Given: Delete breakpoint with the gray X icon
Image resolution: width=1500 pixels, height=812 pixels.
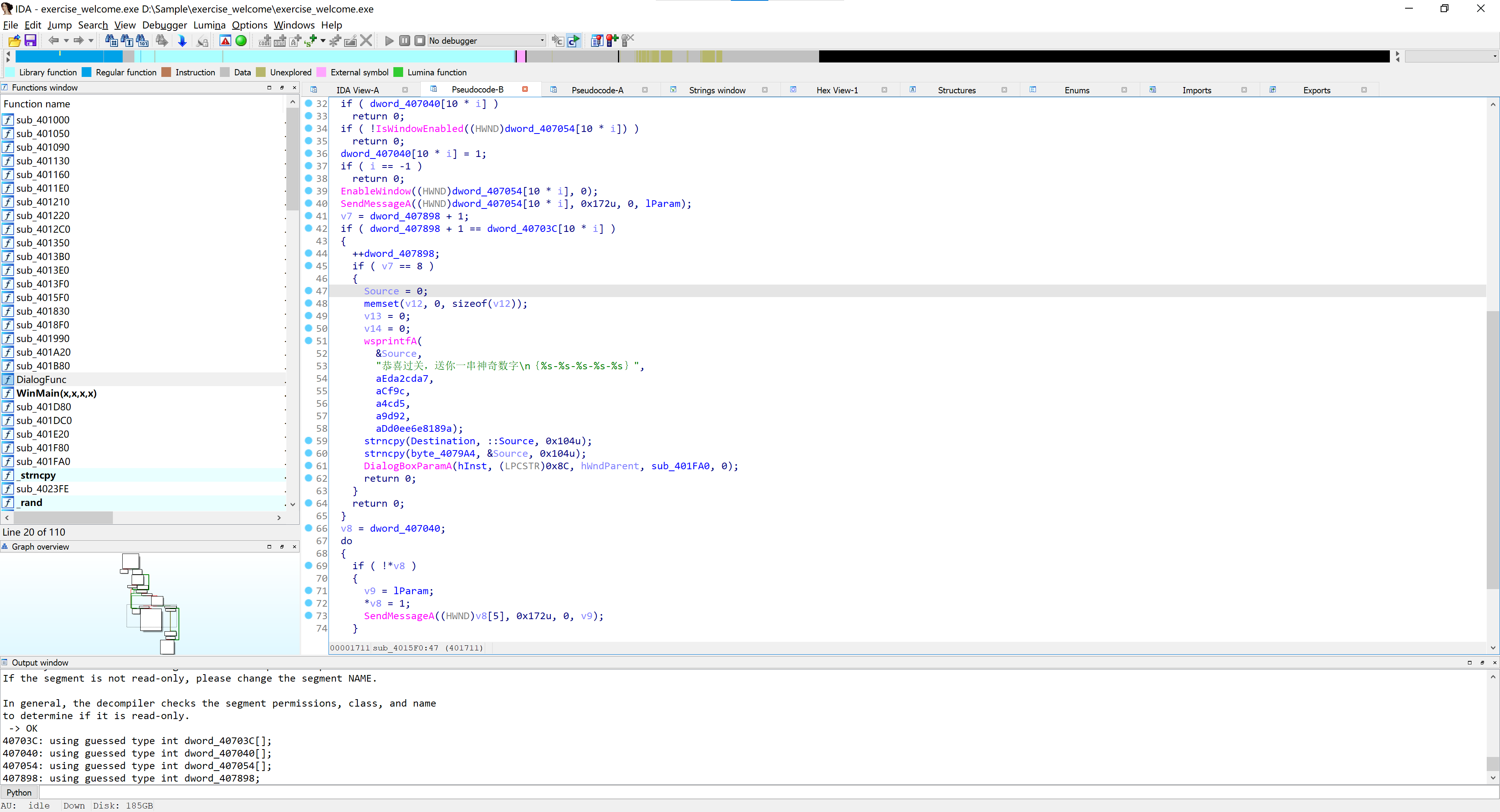Looking at the screenshot, I should pos(628,40).
